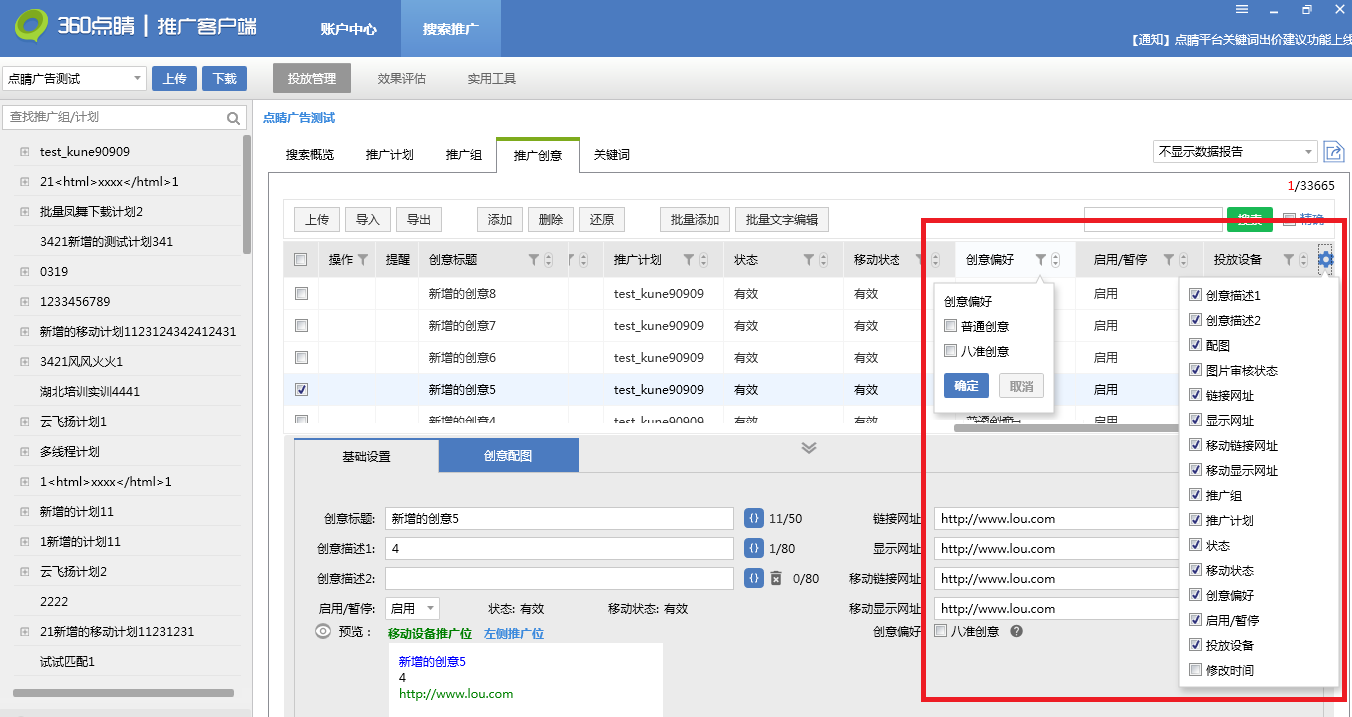This screenshot has height=717, width=1352.
Task: Expand the test_kune90909 tree node
Action: (24, 152)
